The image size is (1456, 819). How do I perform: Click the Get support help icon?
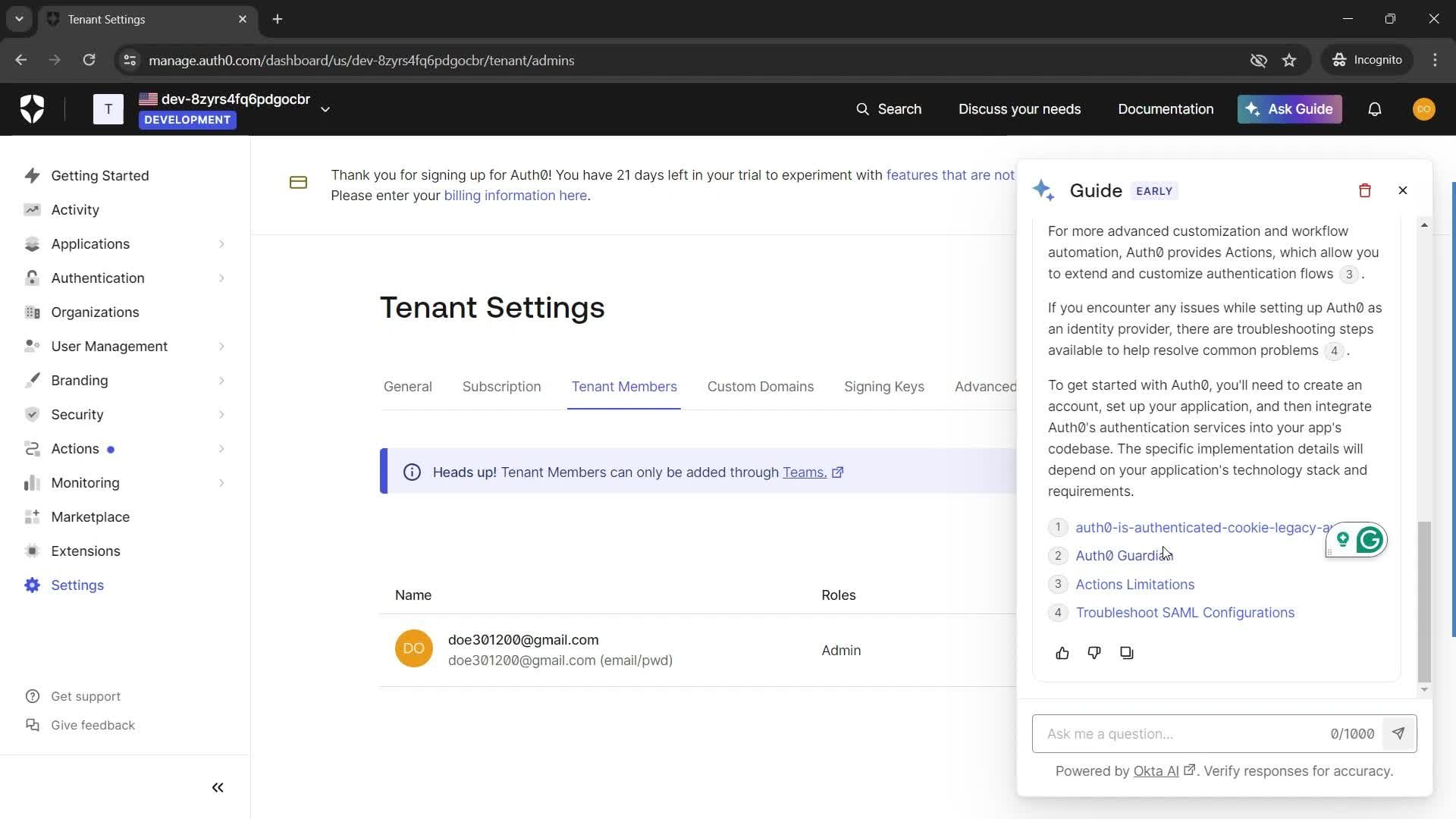(x=32, y=696)
